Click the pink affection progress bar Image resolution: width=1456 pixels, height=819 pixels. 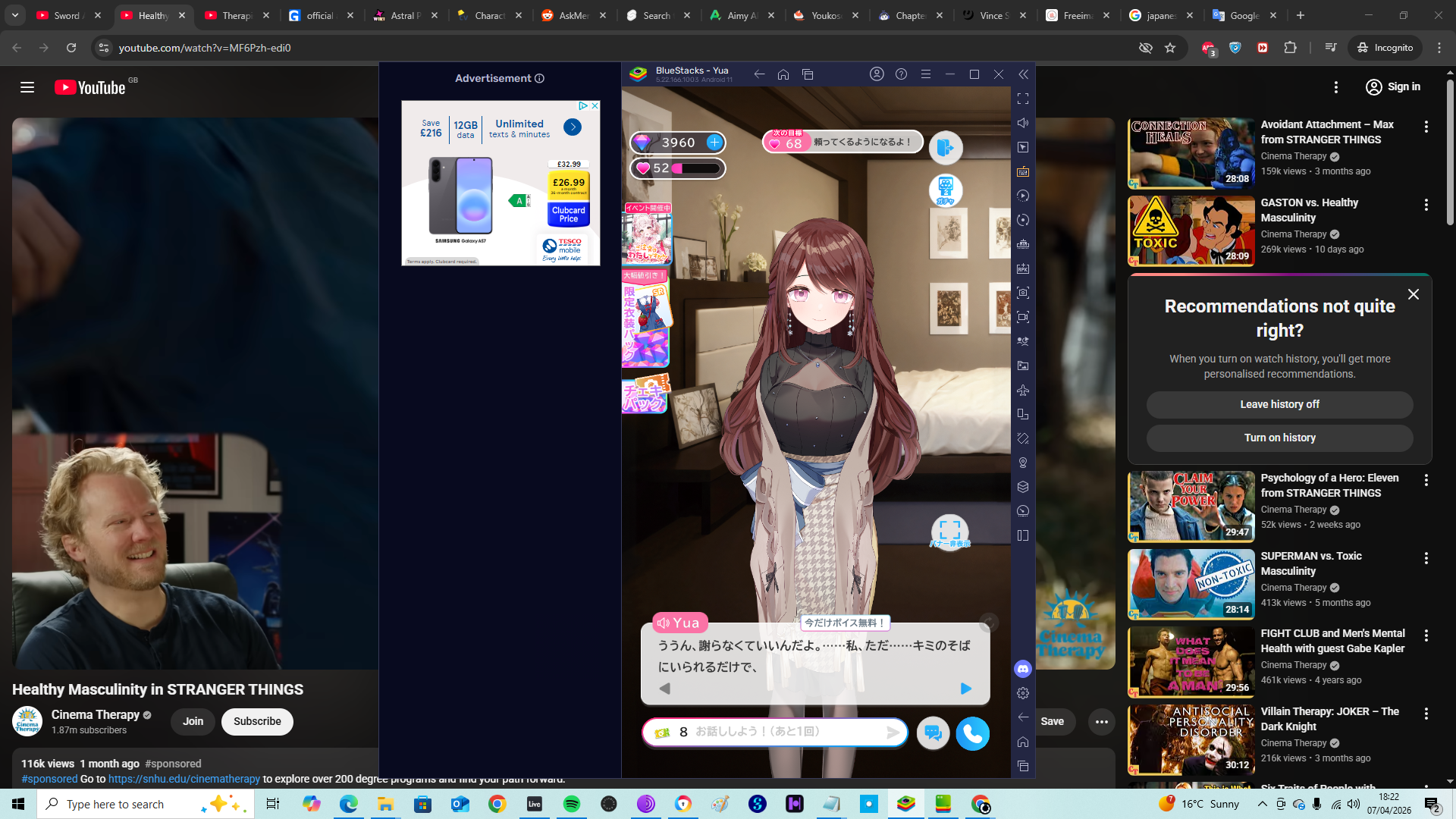695,168
